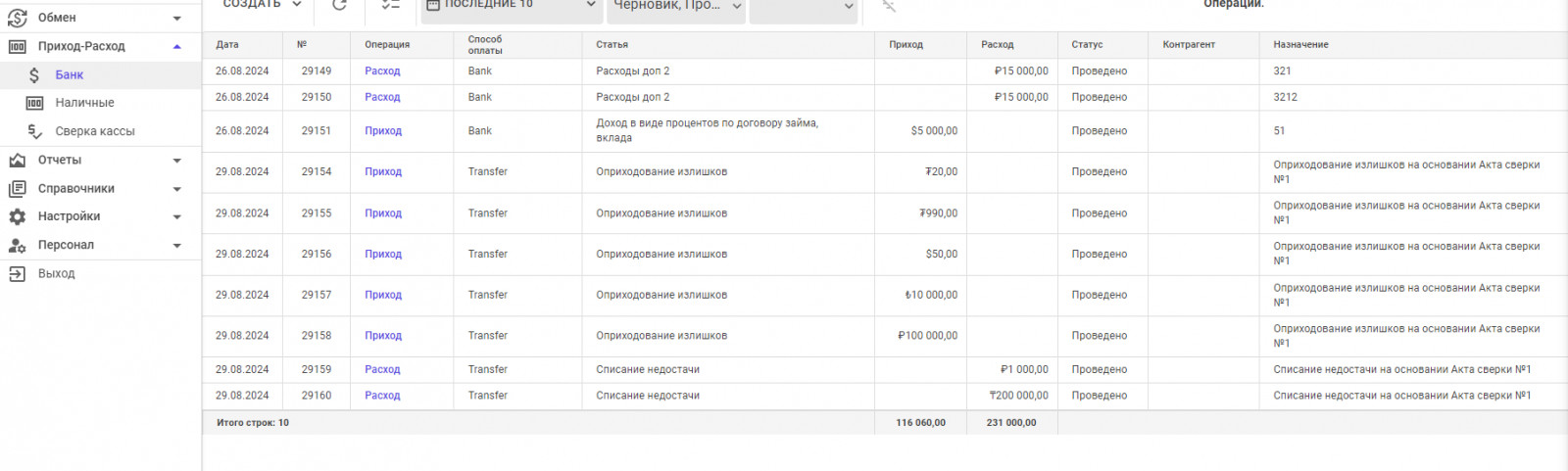Expand the Справочники menu section
The width and height of the screenshot is (1568, 471).
click(x=177, y=188)
